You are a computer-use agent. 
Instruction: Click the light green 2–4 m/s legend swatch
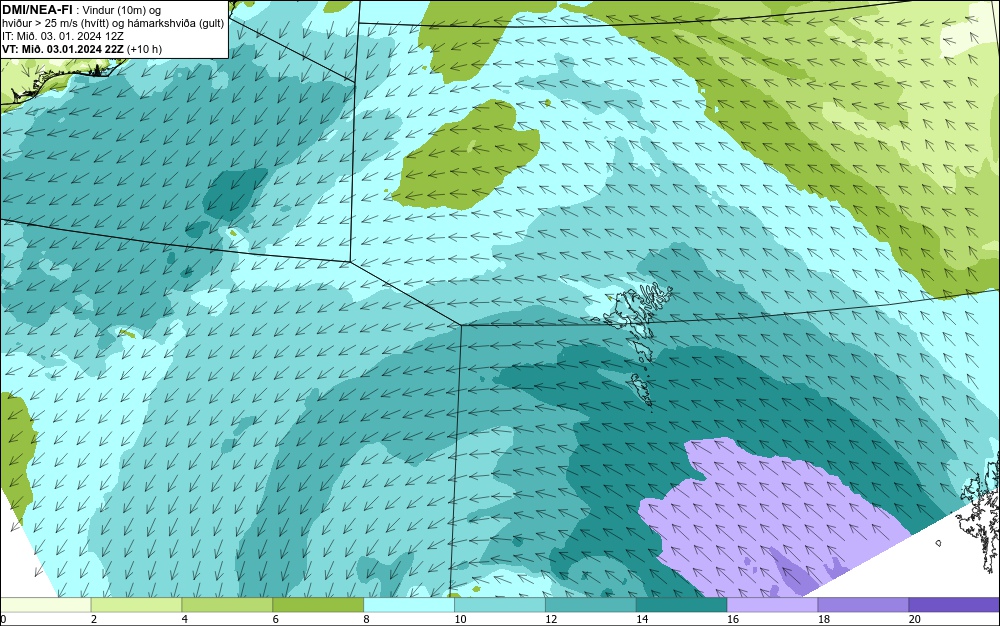point(136,604)
